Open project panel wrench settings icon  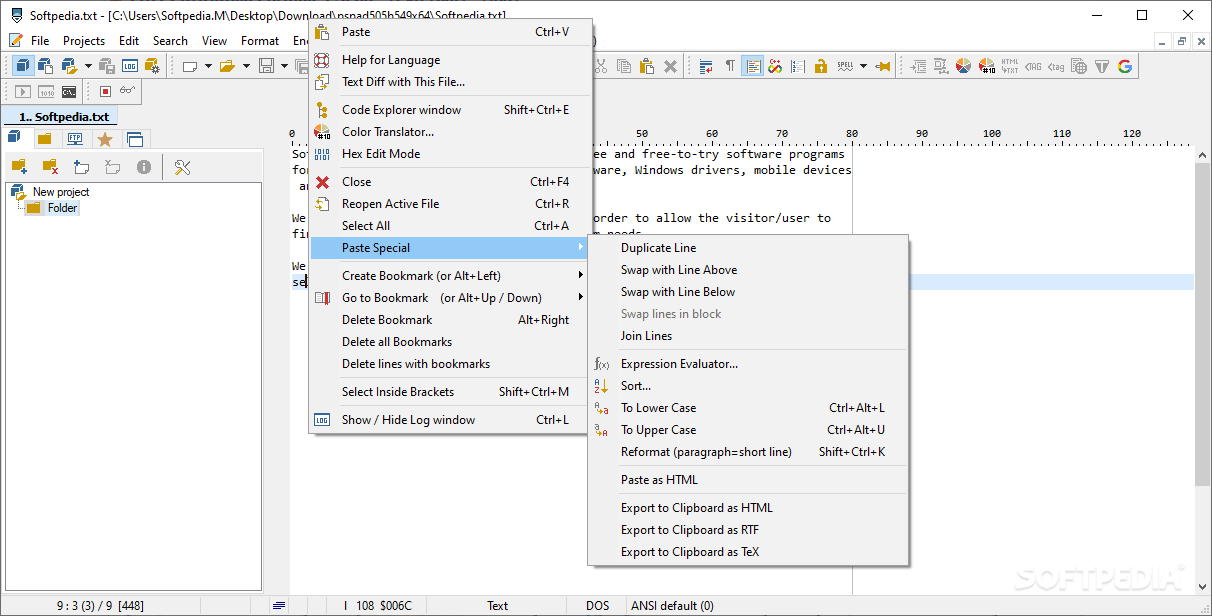tap(182, 167)
